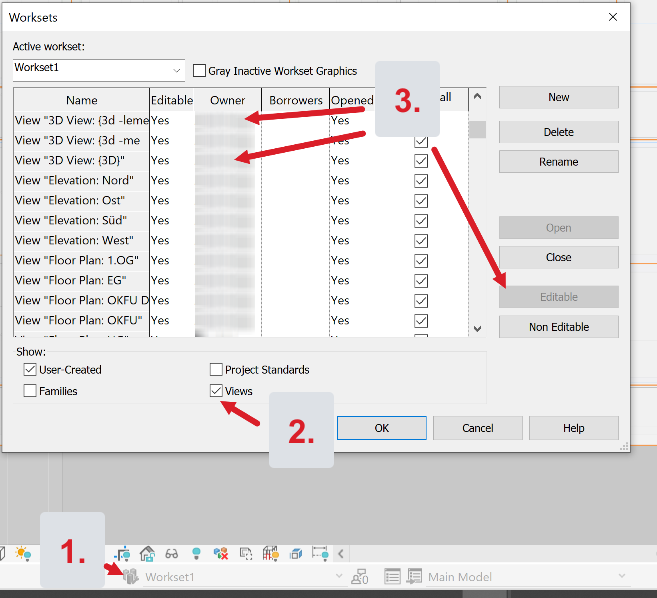This screenshot has height=598, width=657.
Task: Click the Unlocked 3D View house icon
Action: [147, 554]
